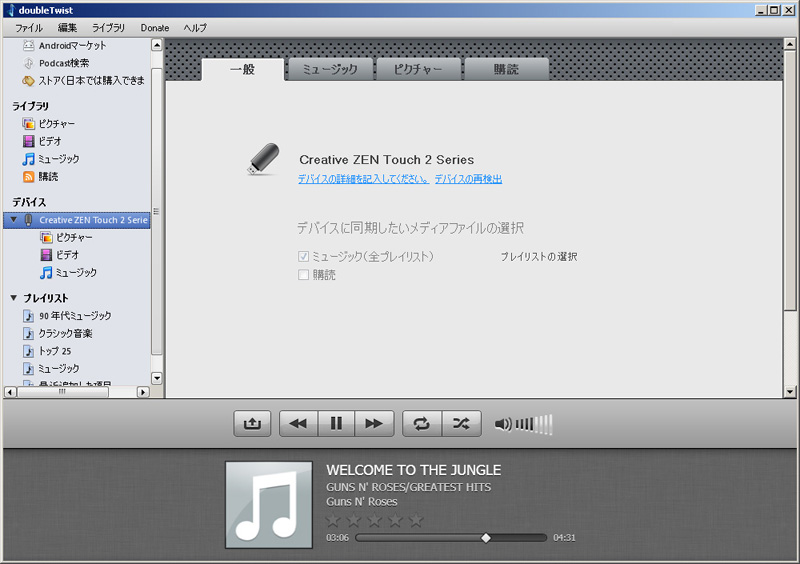Switch to the ピクチャー tab
The image size is (800, 564).
418,69
